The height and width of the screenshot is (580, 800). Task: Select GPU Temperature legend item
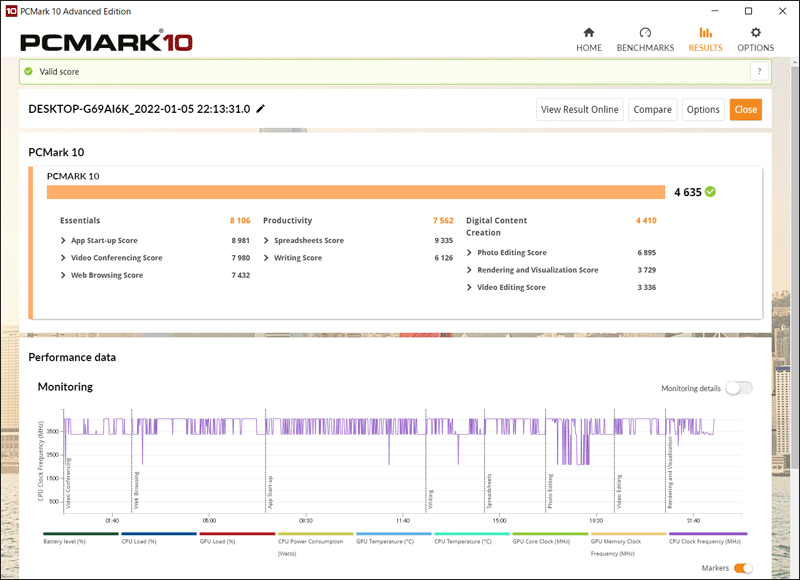[393, 538]
